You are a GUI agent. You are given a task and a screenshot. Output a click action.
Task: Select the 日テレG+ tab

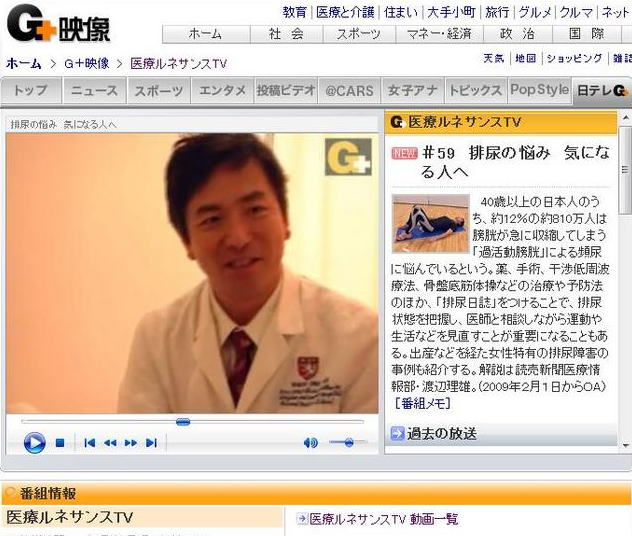point(602,91)
